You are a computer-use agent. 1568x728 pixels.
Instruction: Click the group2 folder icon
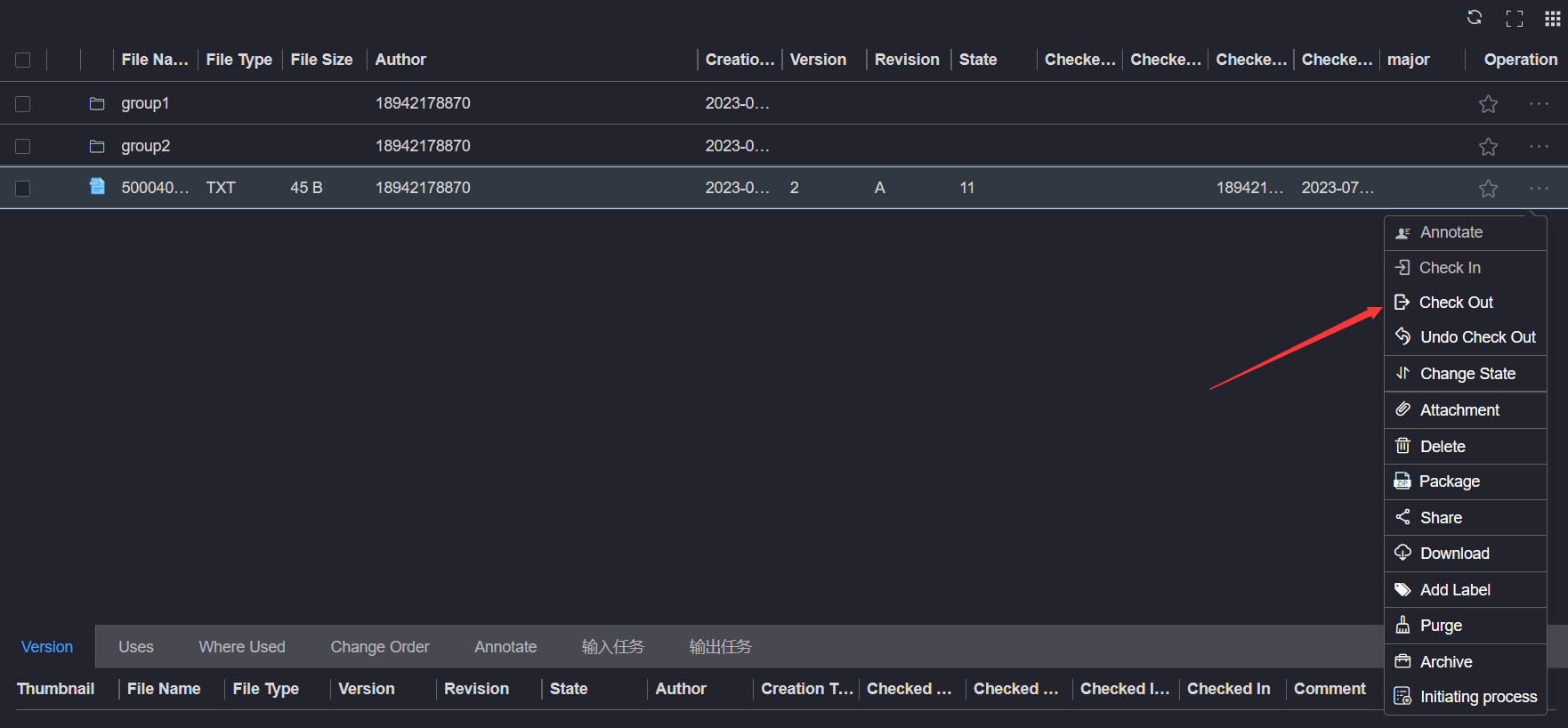(x=97, y=146)
